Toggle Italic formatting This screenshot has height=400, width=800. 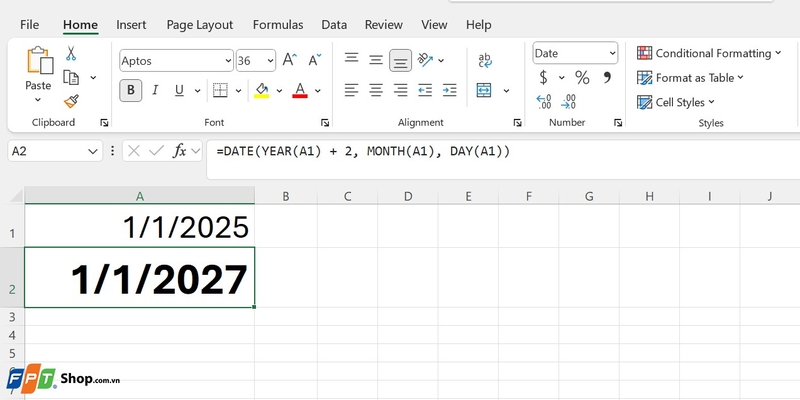155,91
